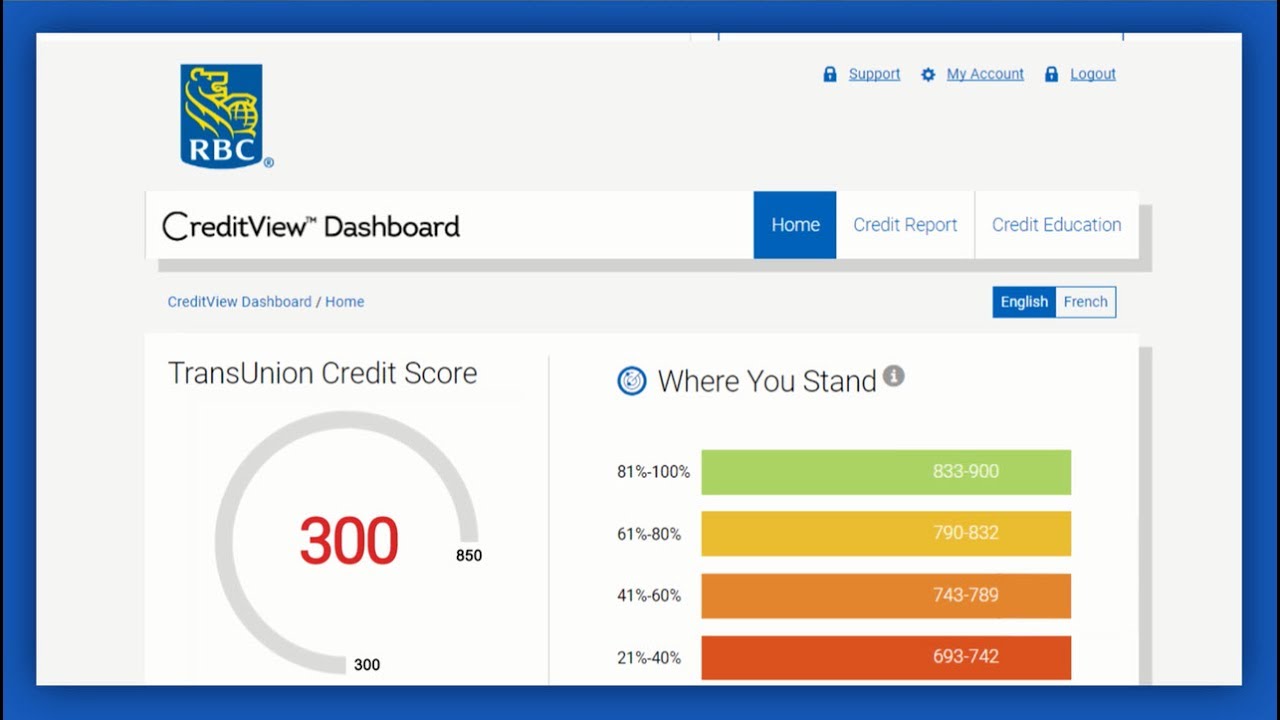Click the 300 gauge minimum label below the arc

[367, 664]
